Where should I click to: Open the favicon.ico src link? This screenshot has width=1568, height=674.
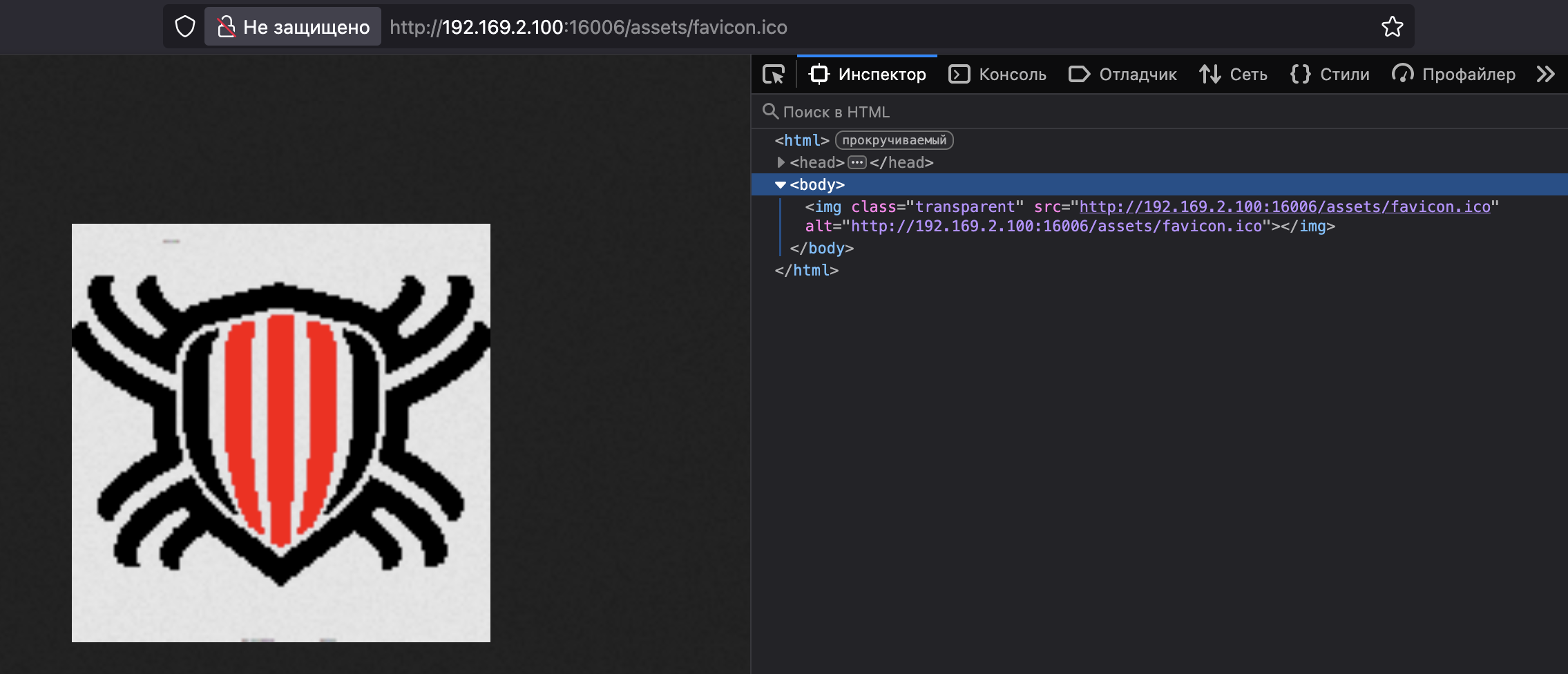pos(1285,206)
